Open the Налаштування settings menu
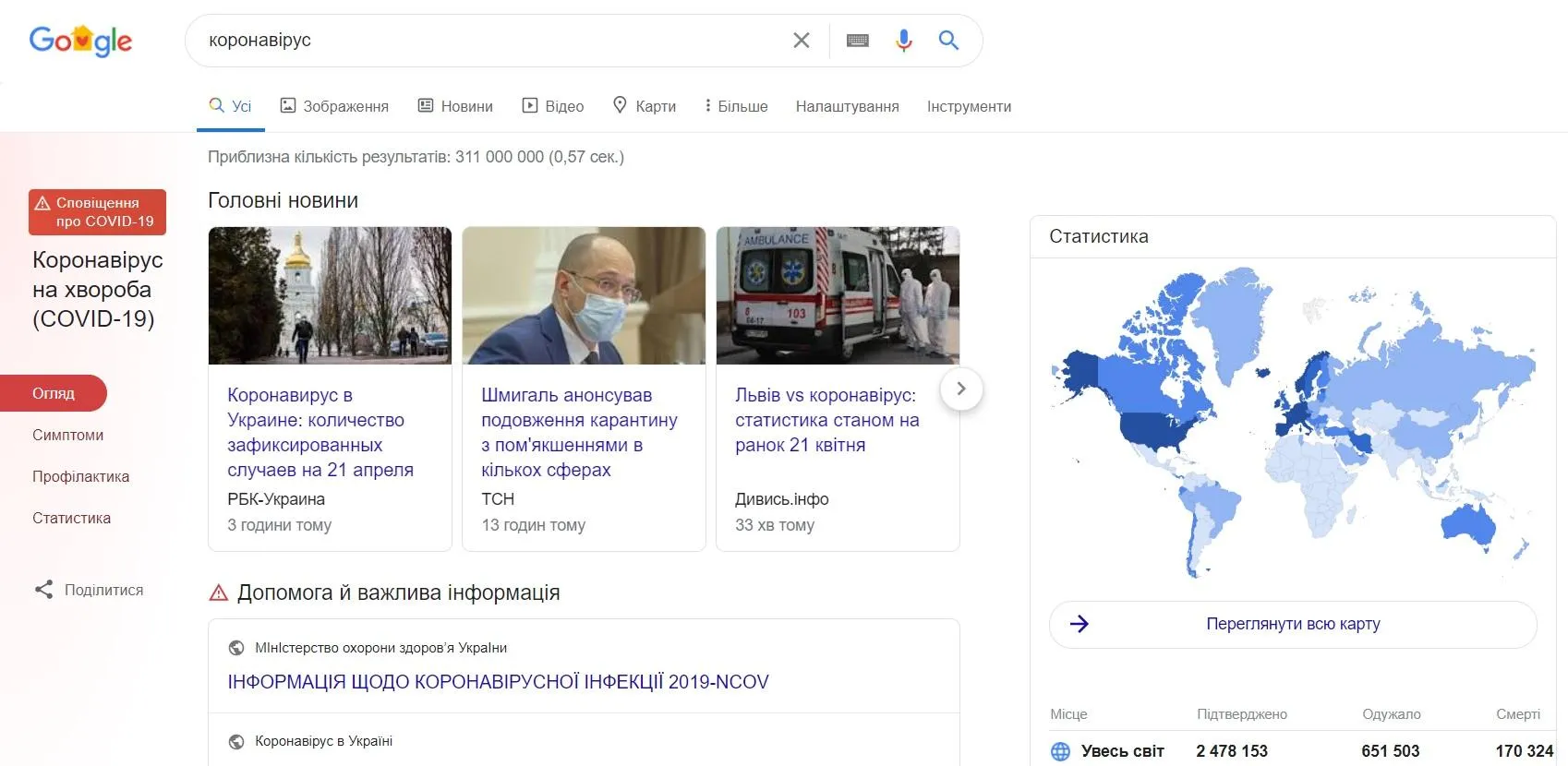 (847, 106)
